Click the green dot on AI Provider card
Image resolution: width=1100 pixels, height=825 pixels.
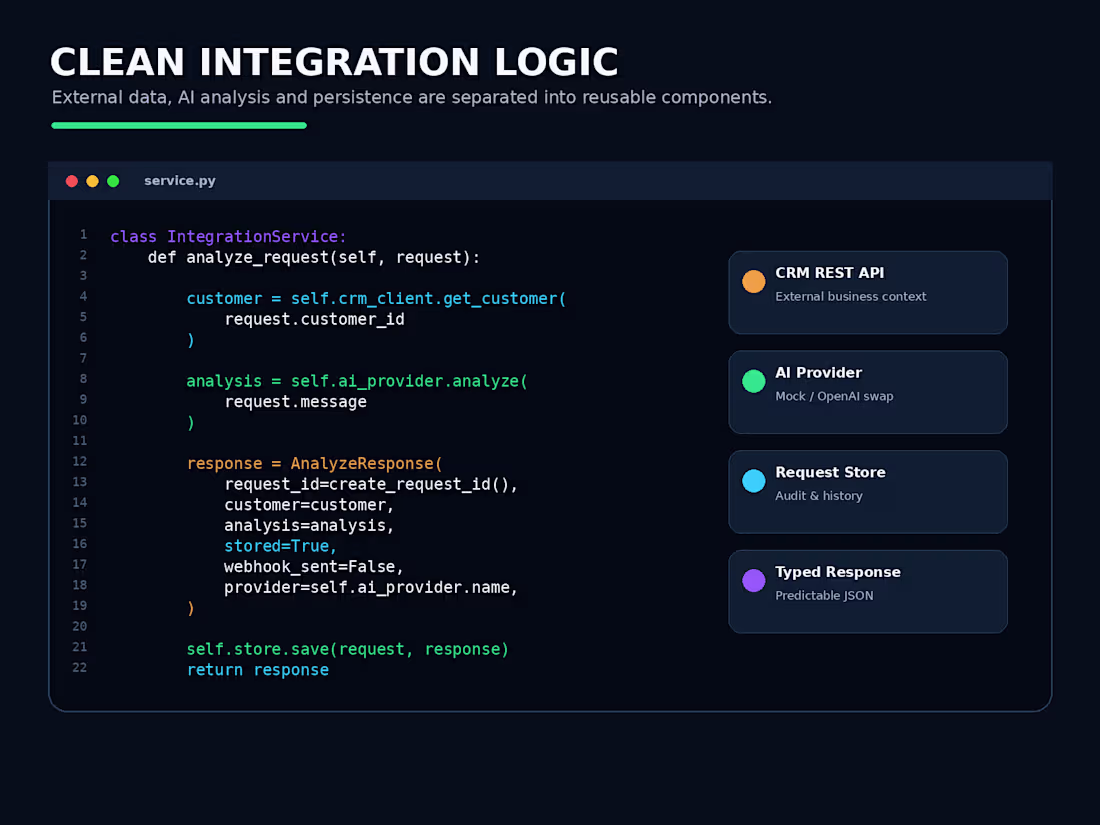point(753,381)
